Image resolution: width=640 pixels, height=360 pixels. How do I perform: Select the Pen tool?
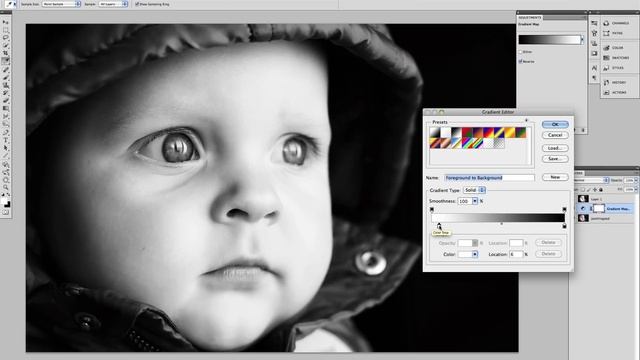point(6,132)
